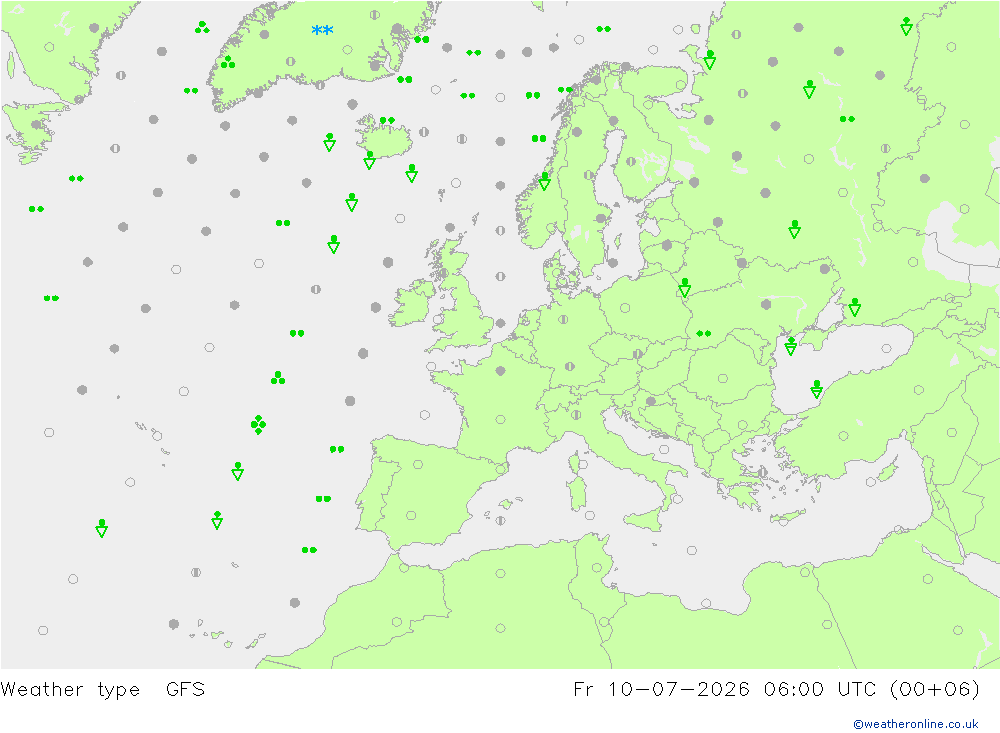Open the weatheronline.co.uk copyright link
The width and height of the screenshot is (1000, 733).
[916, 724]
